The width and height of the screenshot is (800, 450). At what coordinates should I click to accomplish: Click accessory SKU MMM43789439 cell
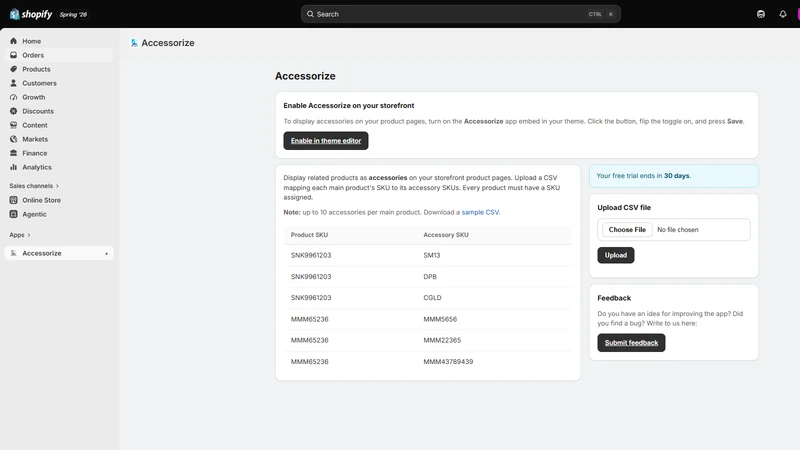pyautogui.click(x=448, y=362)
